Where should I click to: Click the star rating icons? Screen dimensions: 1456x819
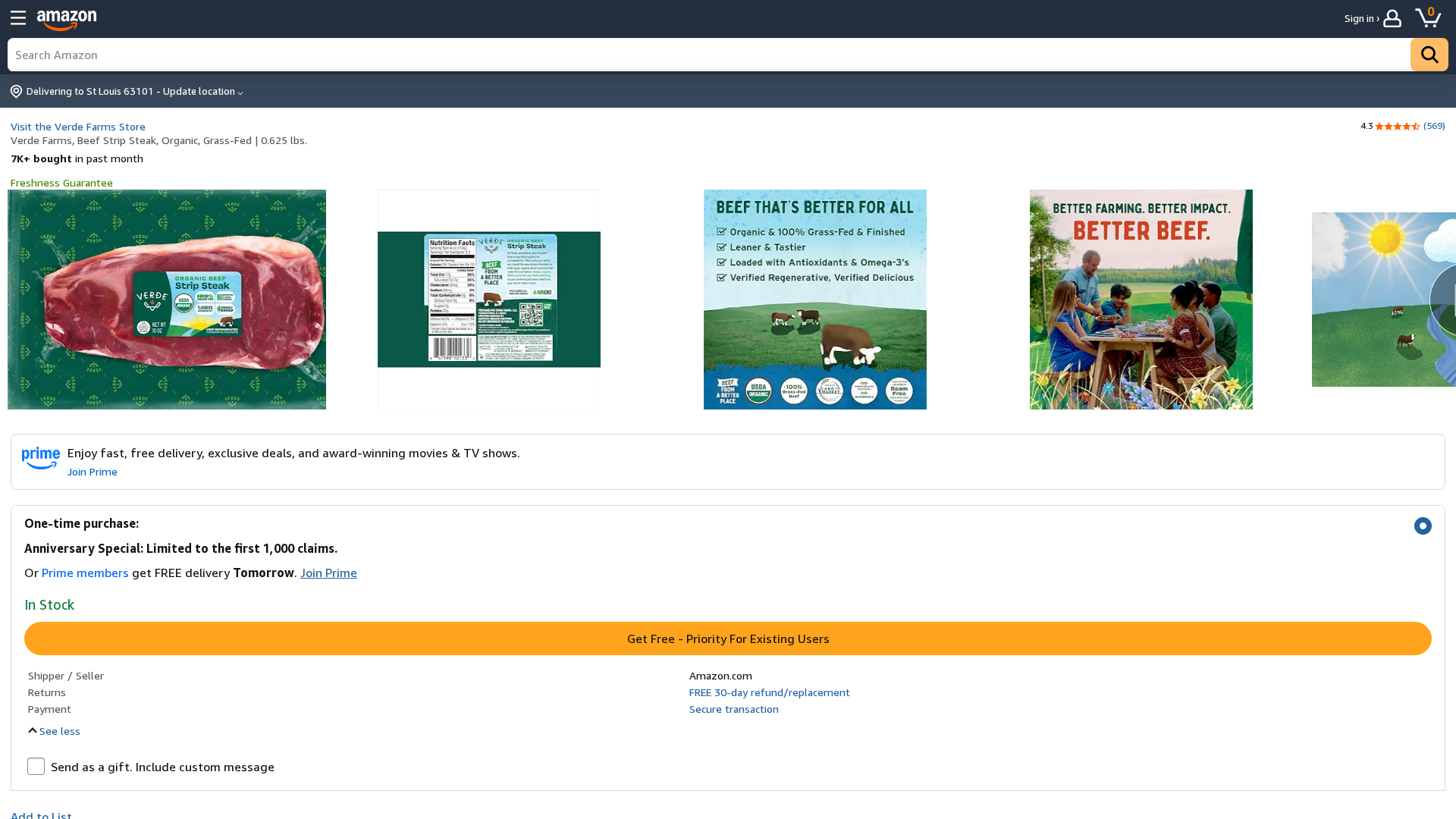(1398, 127)
